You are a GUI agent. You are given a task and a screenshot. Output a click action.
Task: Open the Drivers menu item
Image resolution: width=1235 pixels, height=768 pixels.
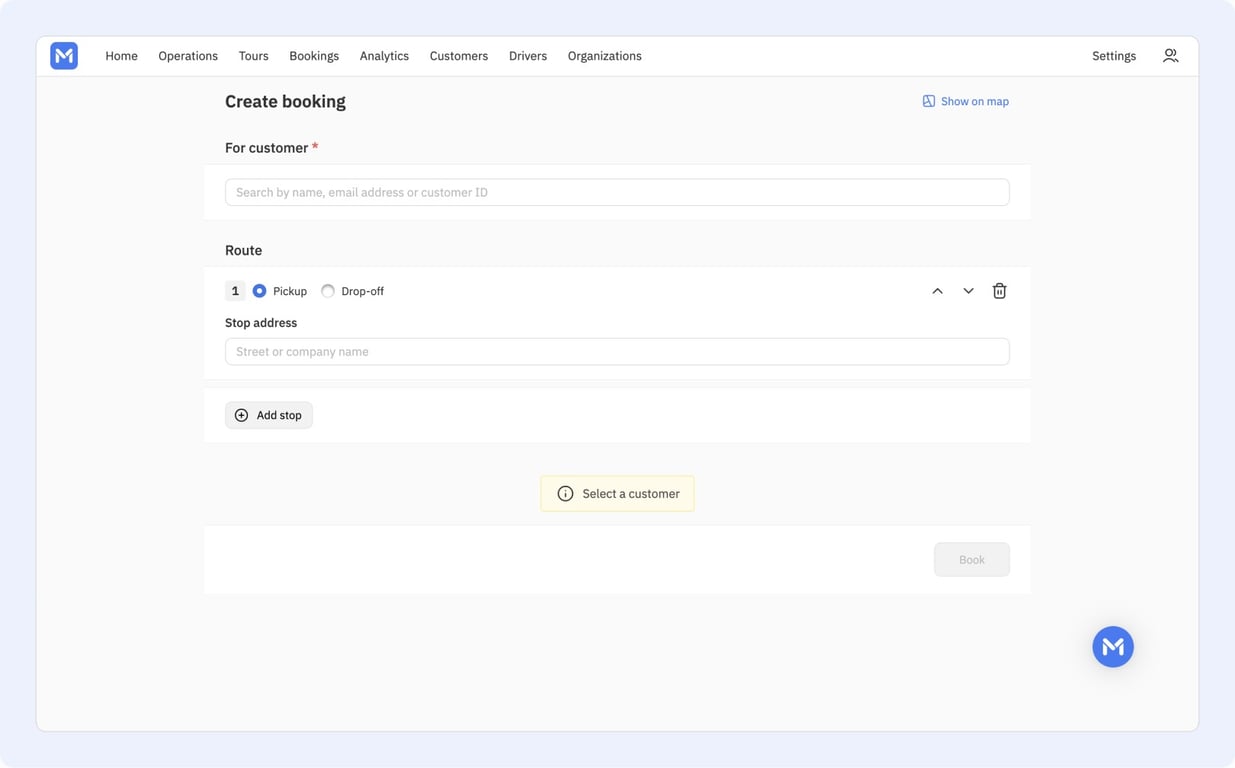[x=528, y=56]
